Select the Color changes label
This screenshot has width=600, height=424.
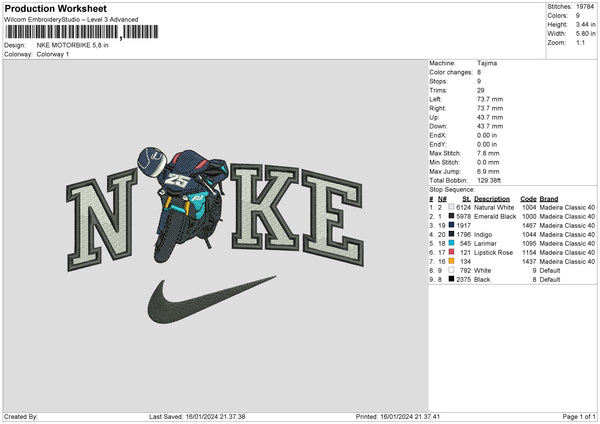coord(451,72)
